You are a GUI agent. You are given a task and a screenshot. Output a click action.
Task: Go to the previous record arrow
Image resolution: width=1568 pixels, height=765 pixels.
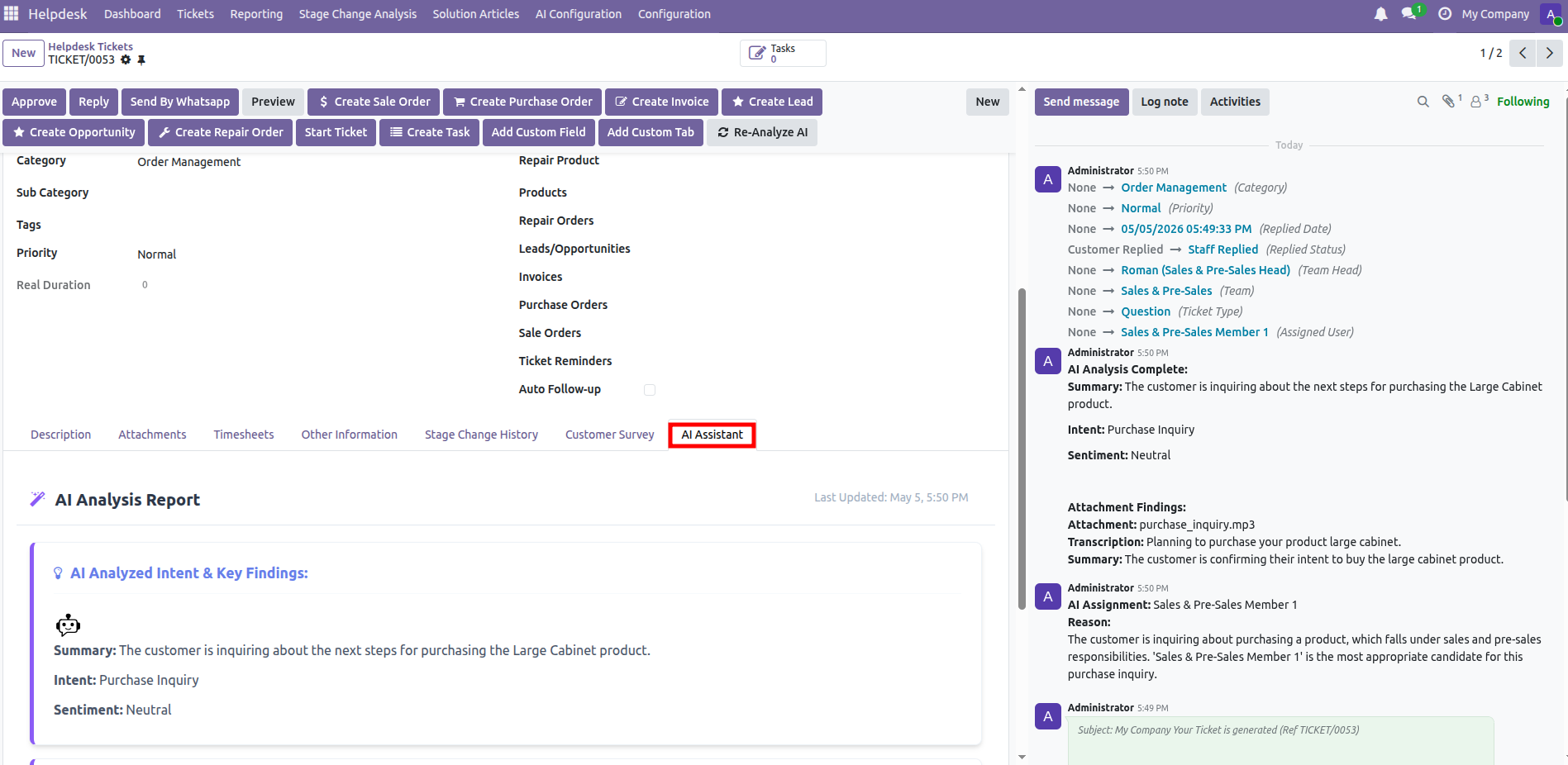1523,53
